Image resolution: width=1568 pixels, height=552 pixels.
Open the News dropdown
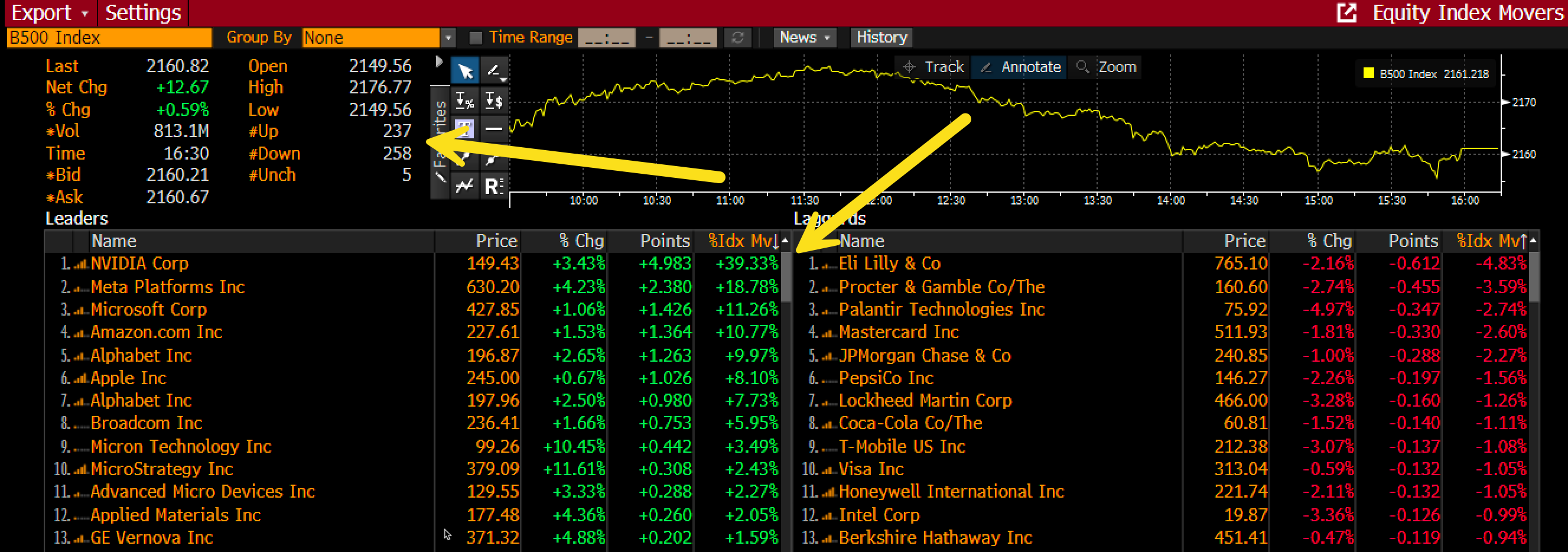coord(805,38)
